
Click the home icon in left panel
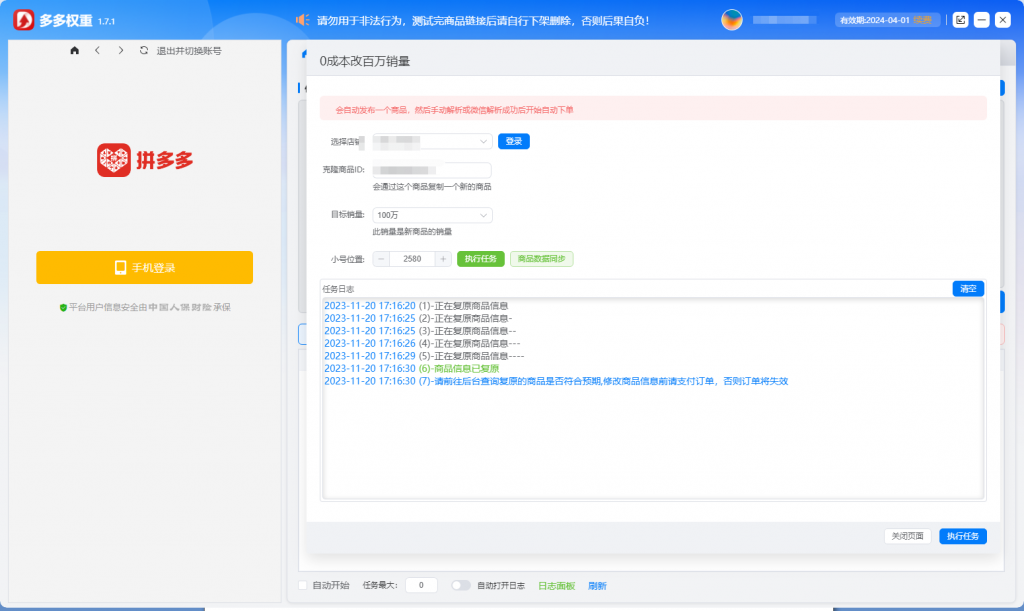[74, 50]
